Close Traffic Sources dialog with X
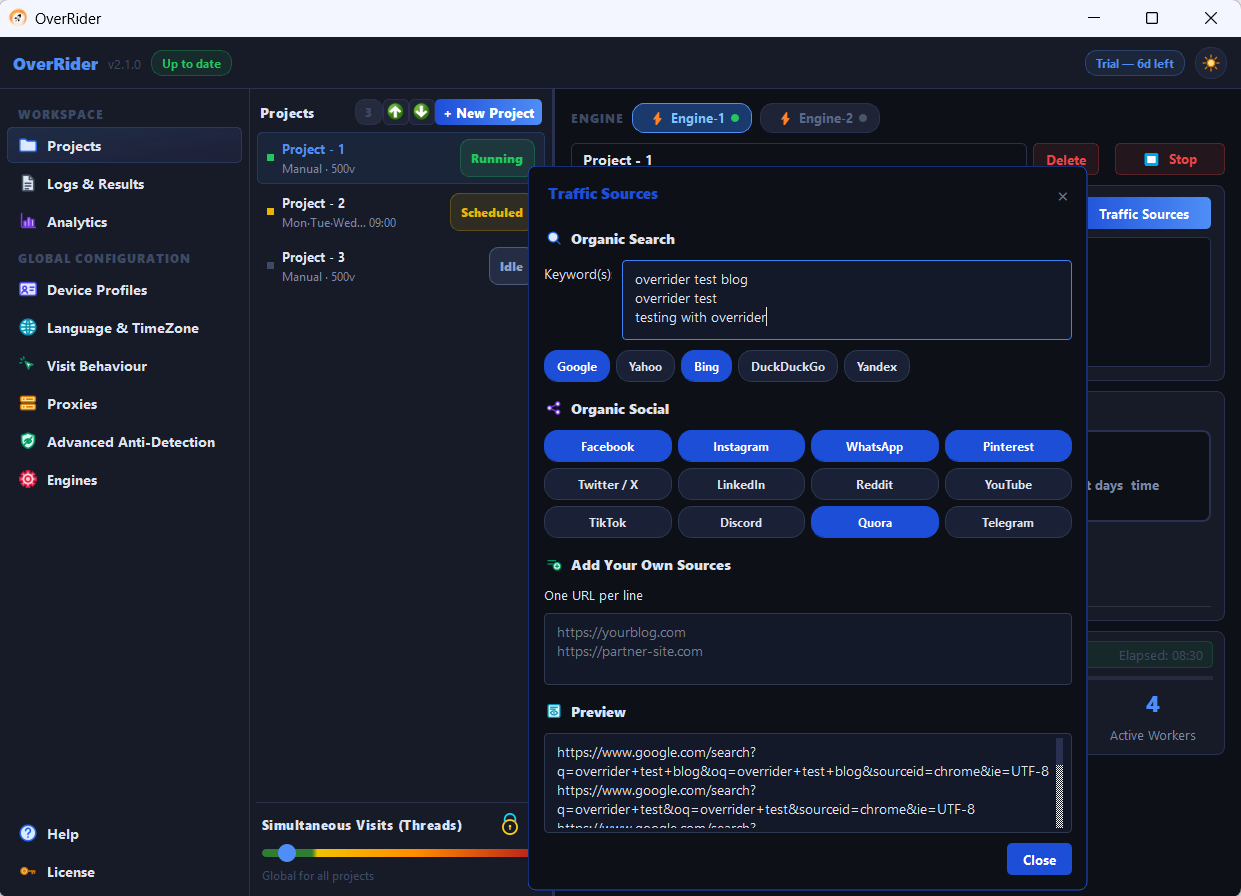 tap(1063, 197)
